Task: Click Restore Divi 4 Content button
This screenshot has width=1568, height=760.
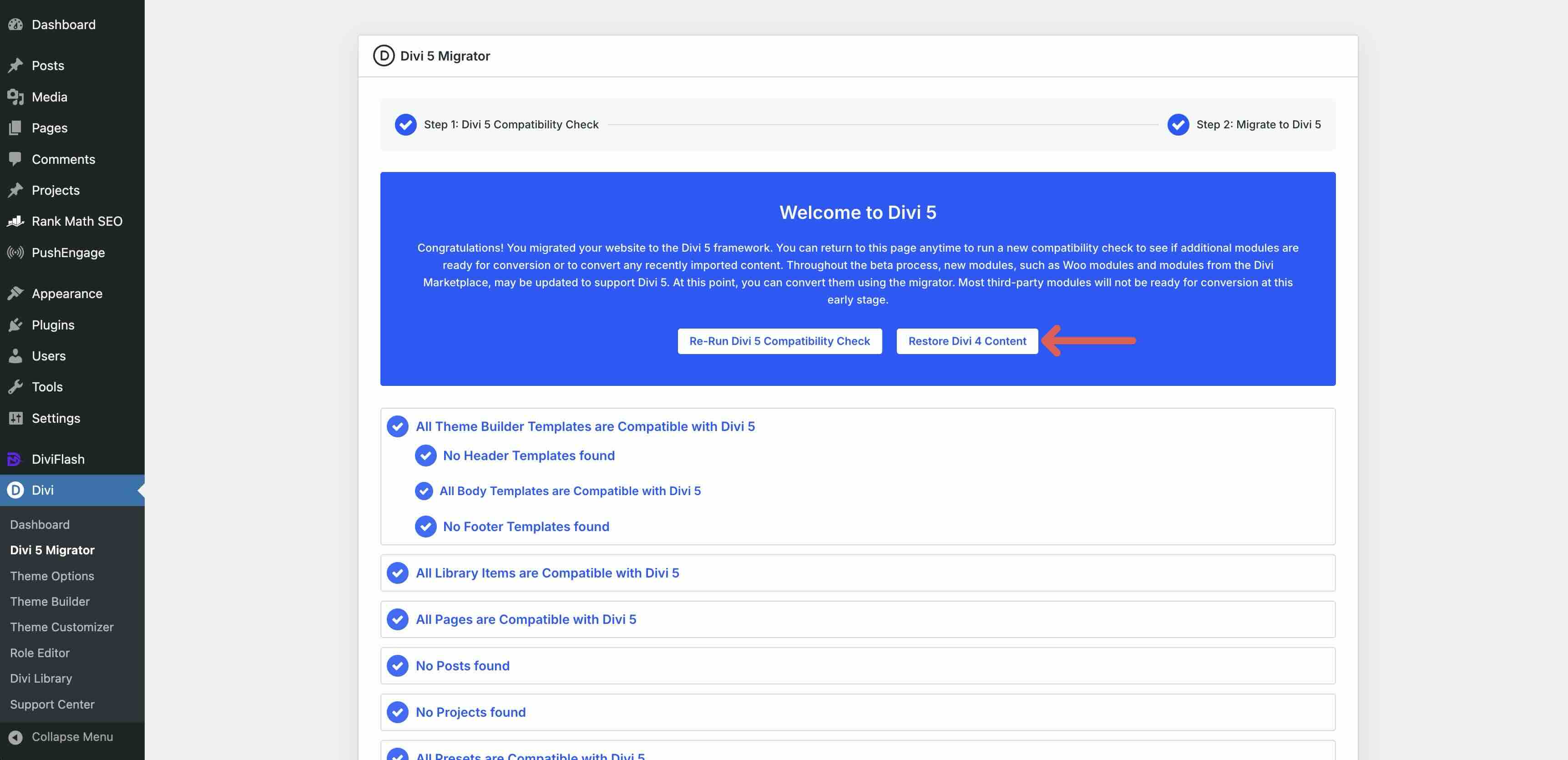Action: click(966, 341)
